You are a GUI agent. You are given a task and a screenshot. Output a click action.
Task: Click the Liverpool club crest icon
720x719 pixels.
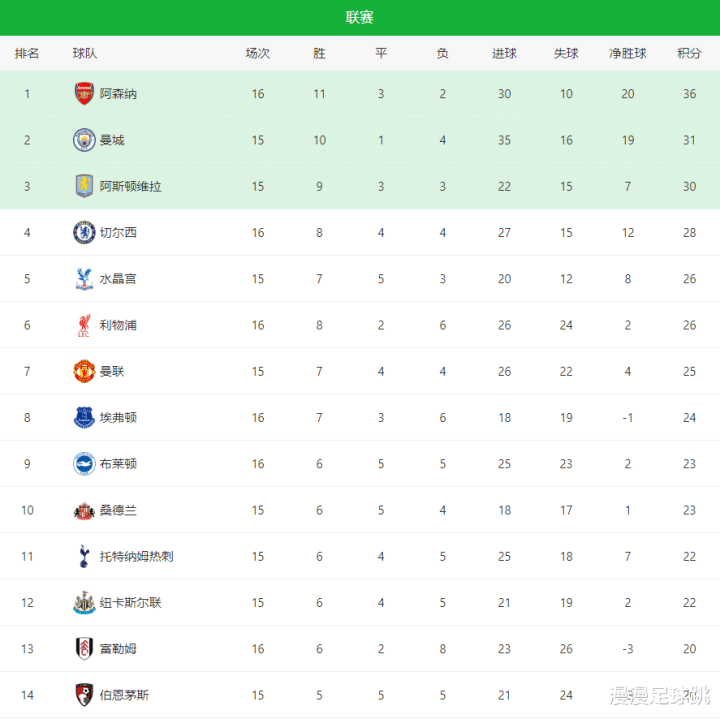[x=84, y=325]
